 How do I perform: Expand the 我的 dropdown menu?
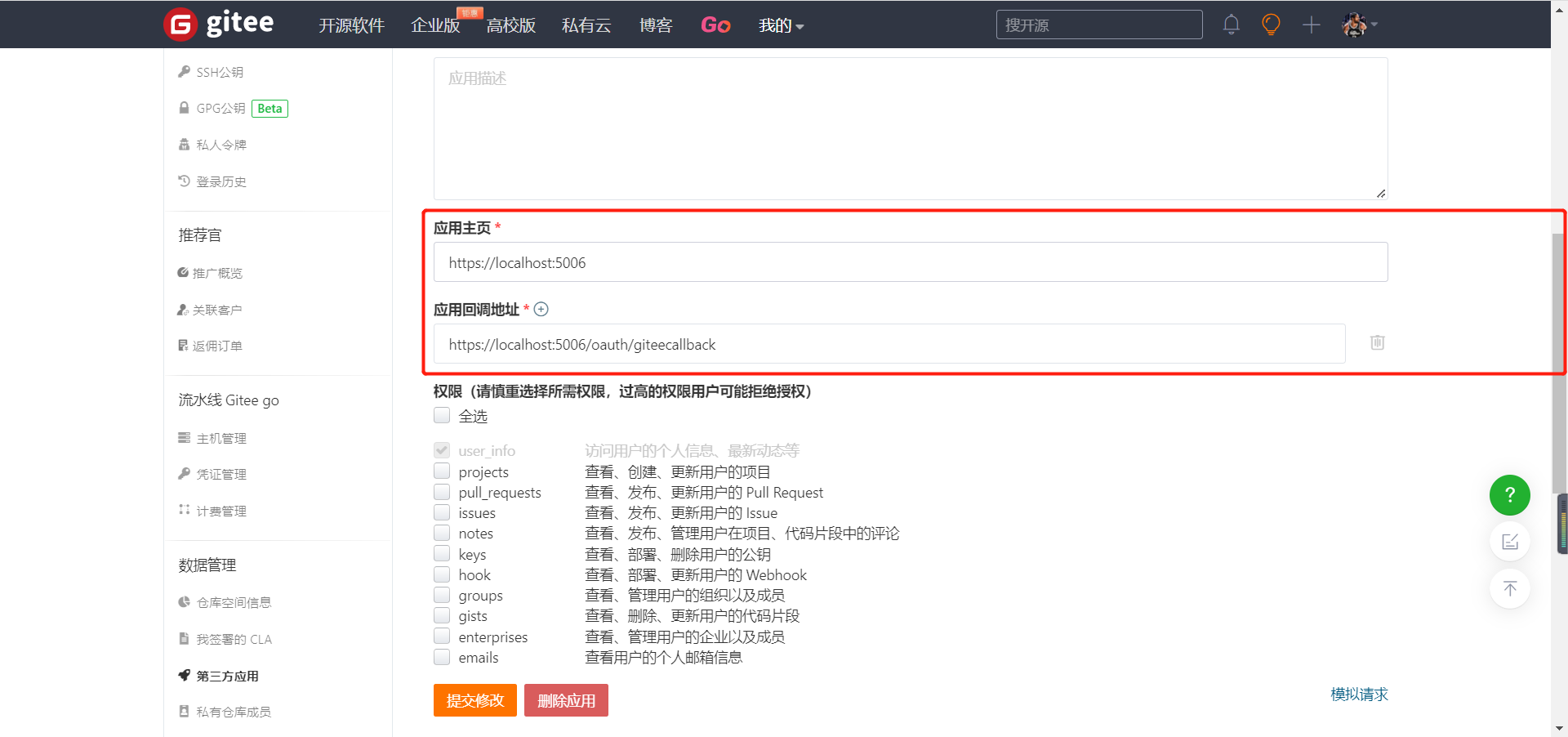click(781, 26)
